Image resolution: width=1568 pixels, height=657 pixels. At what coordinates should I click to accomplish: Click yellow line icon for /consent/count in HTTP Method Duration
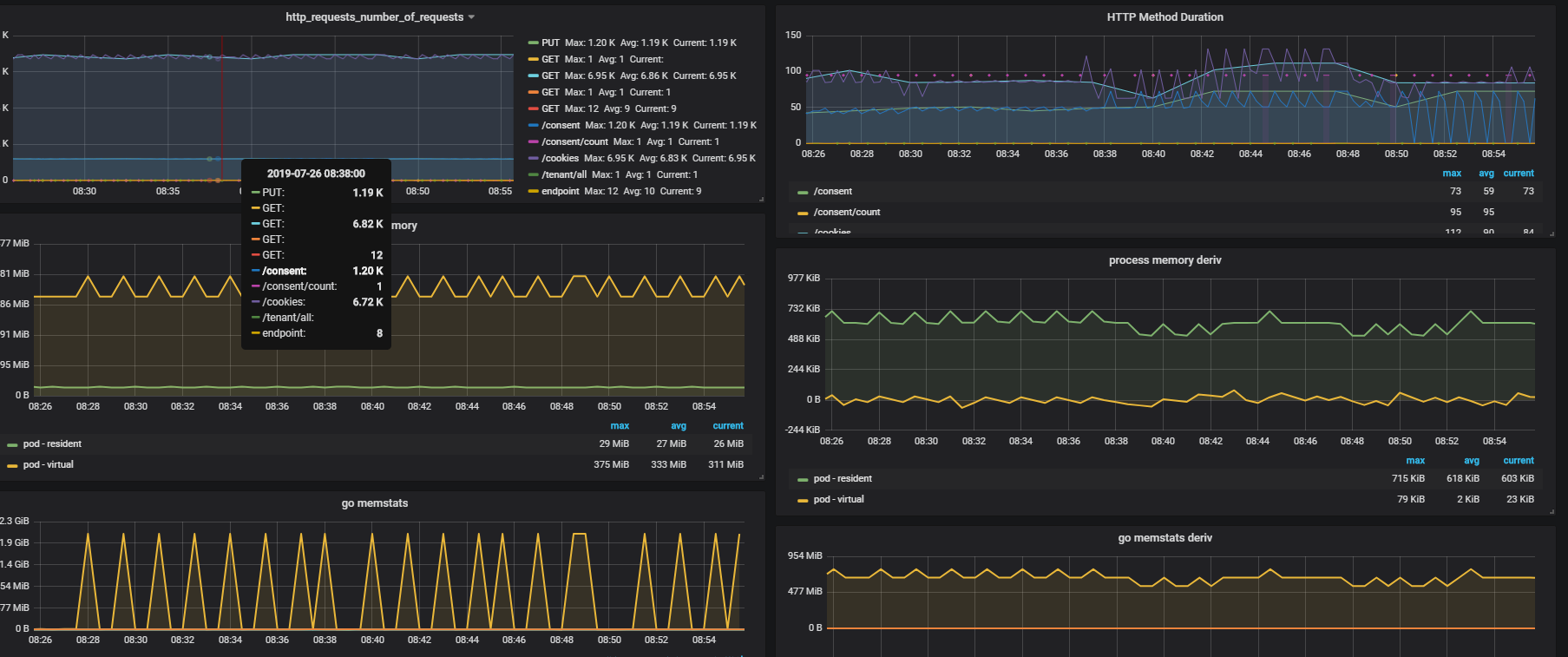(803, 213)
